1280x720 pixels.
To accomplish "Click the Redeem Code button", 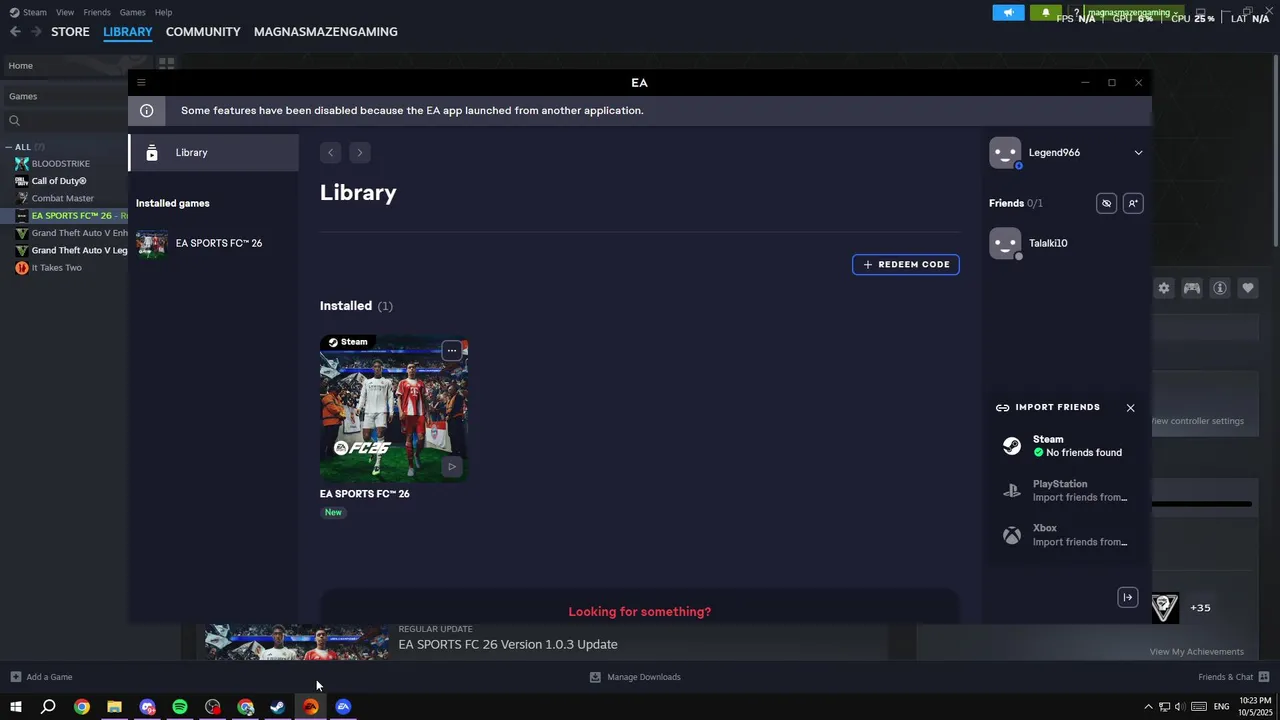I will [906, 265].
